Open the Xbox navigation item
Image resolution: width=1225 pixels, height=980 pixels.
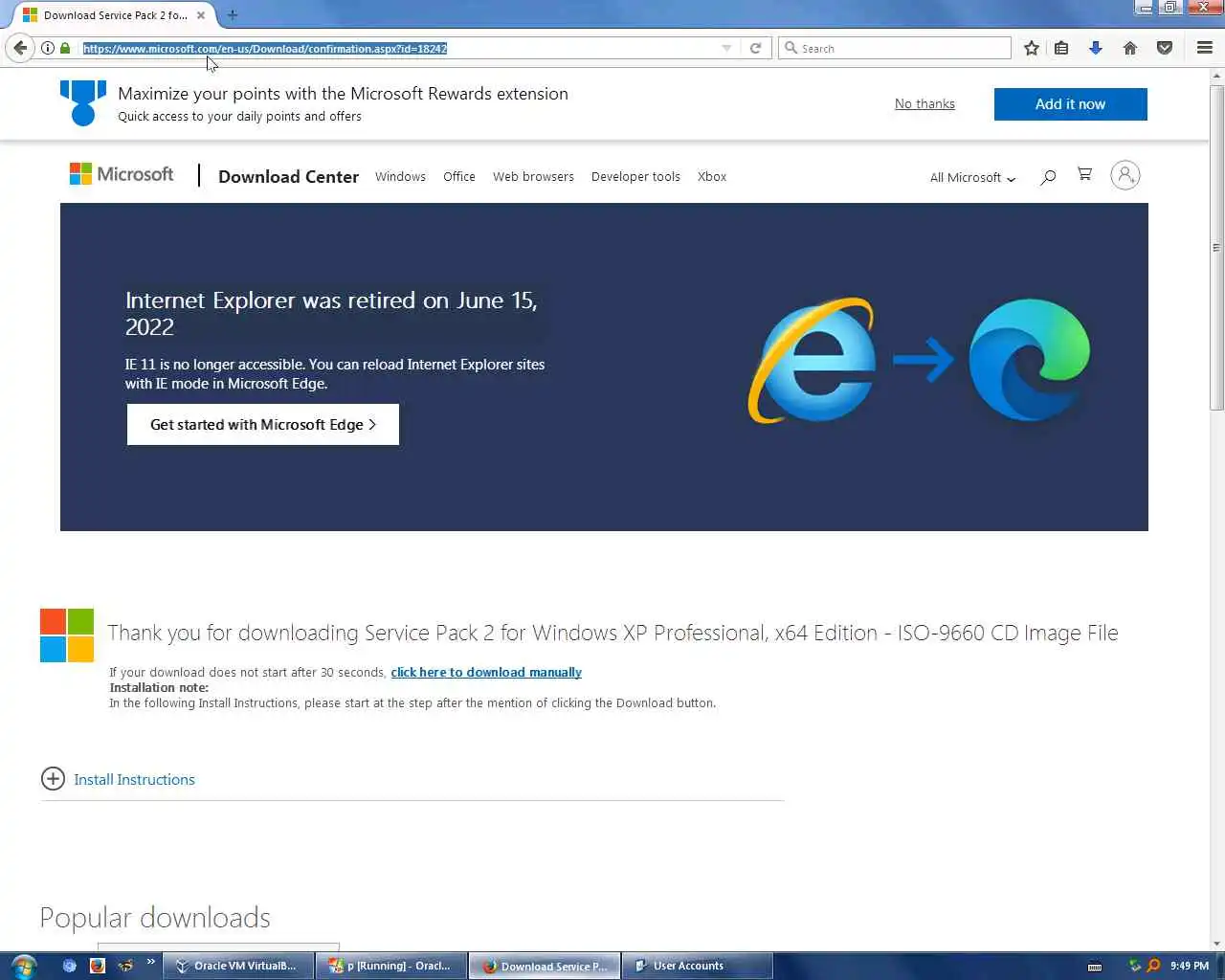(712, 176)
